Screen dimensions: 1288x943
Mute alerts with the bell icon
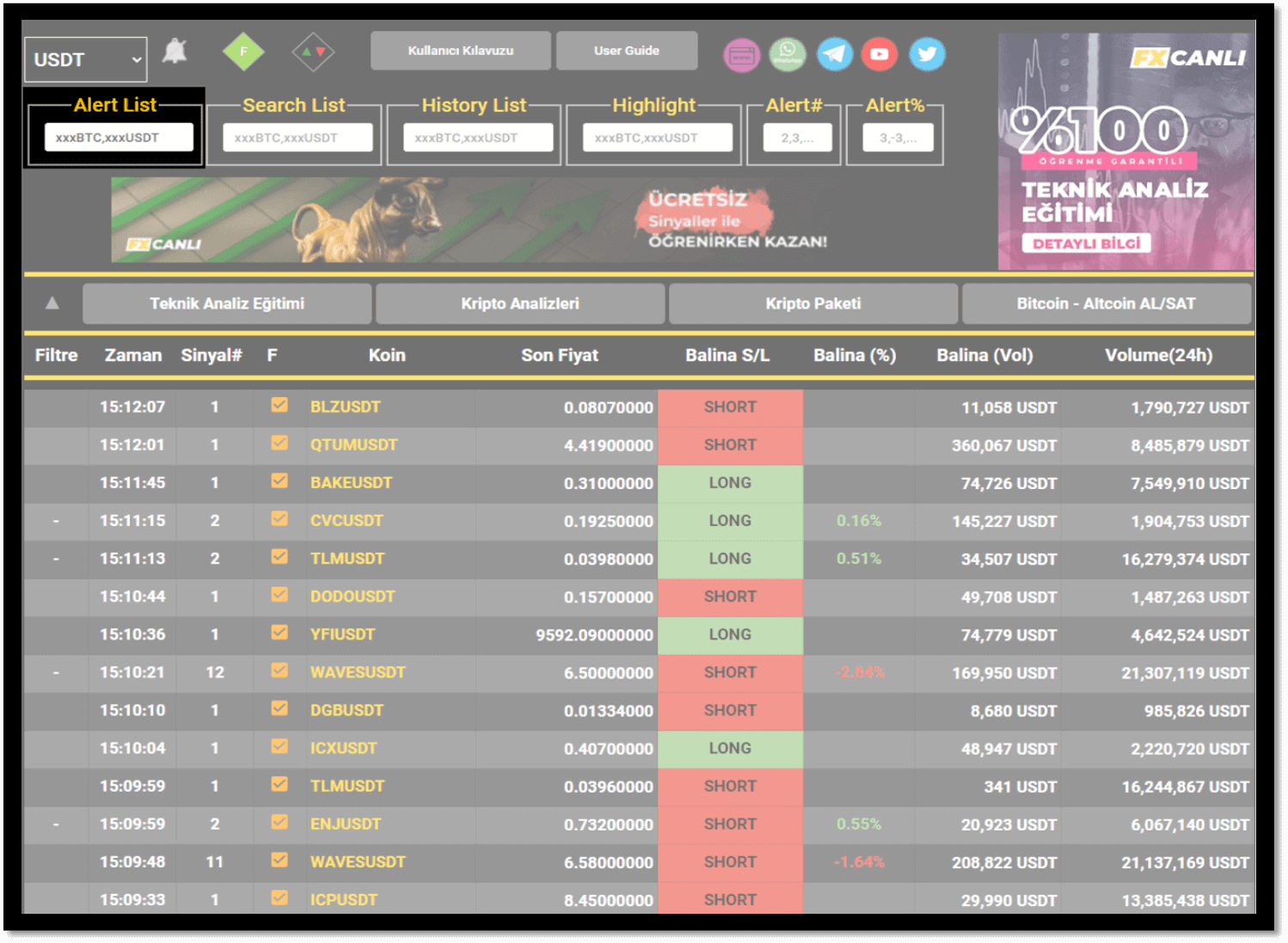175,52
